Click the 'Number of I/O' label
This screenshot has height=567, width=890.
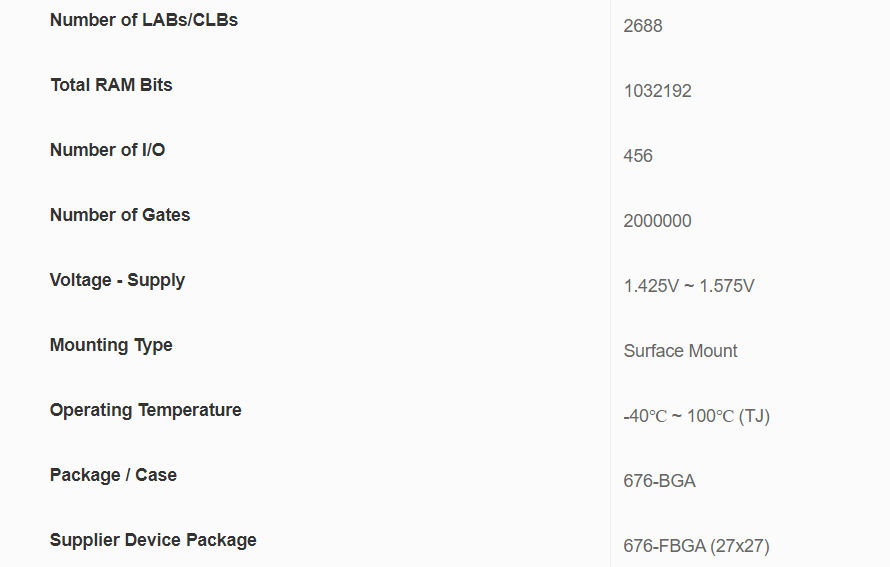point(107,150)
